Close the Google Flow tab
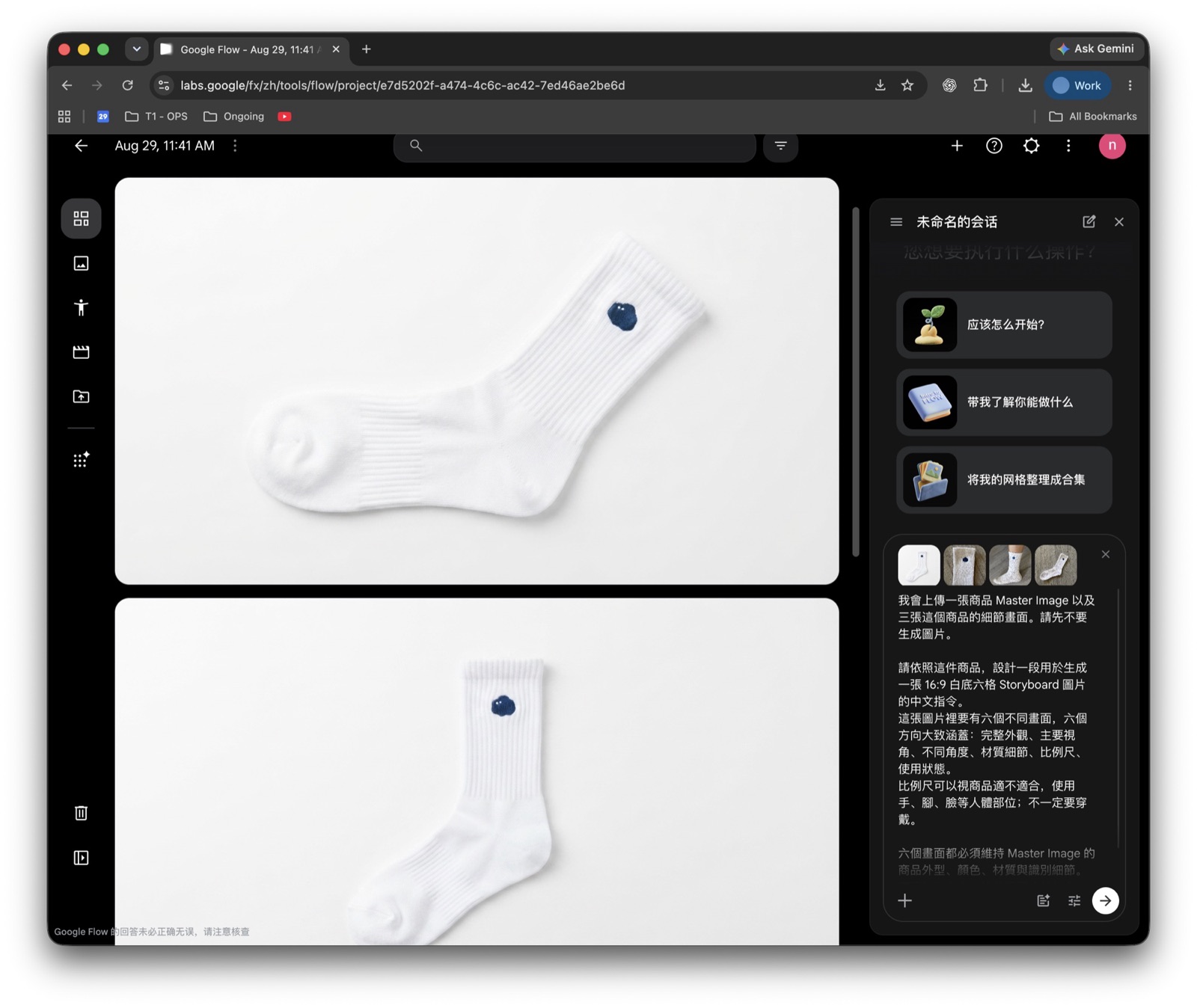 click(x=336, y=49)
